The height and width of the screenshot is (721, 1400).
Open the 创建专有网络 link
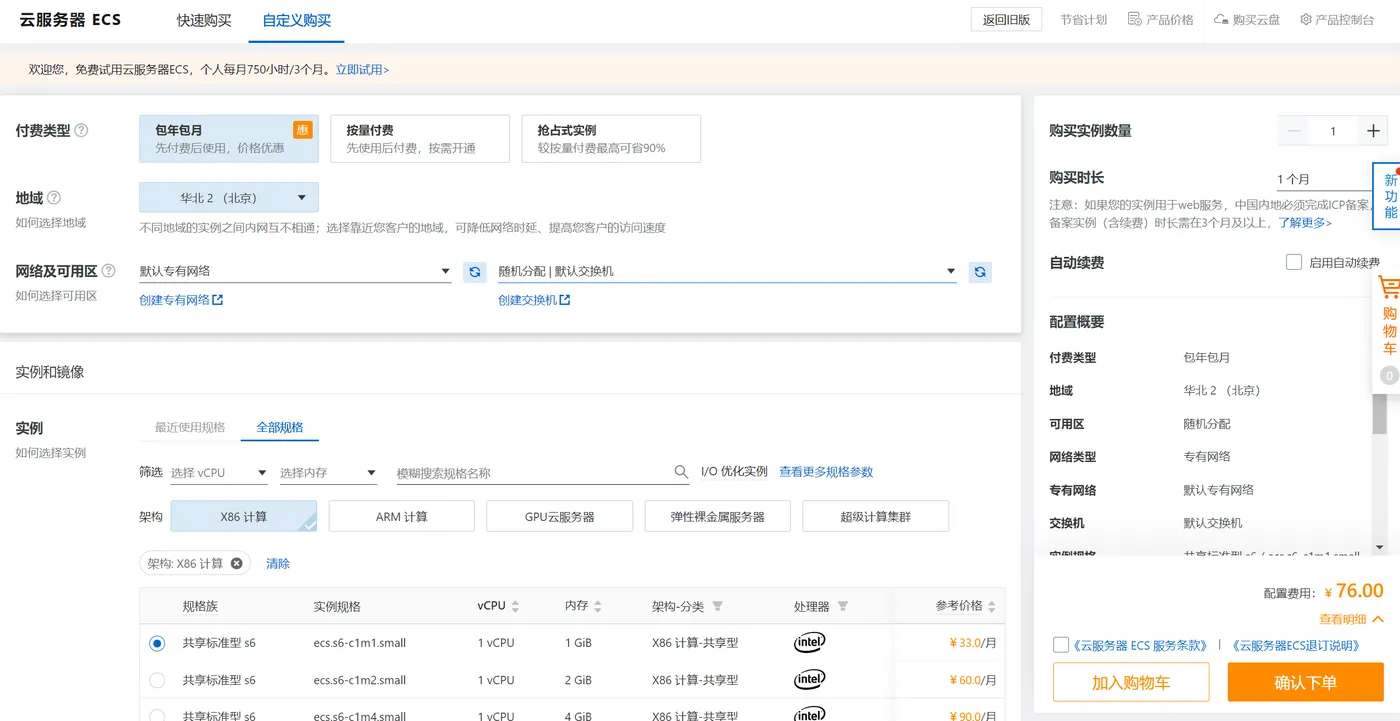[181, 300]
